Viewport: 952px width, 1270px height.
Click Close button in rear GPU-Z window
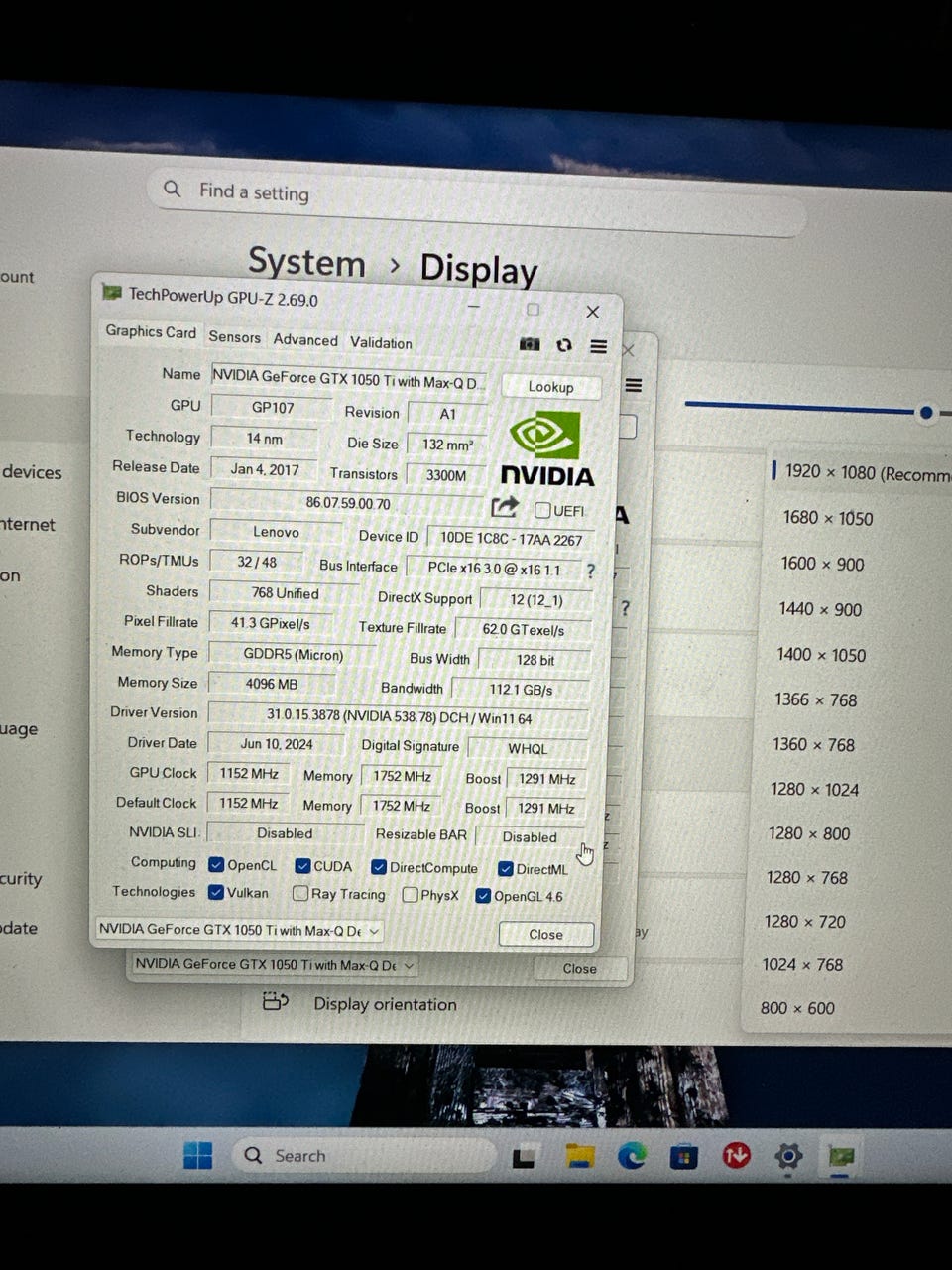click(x=580, y=969)
